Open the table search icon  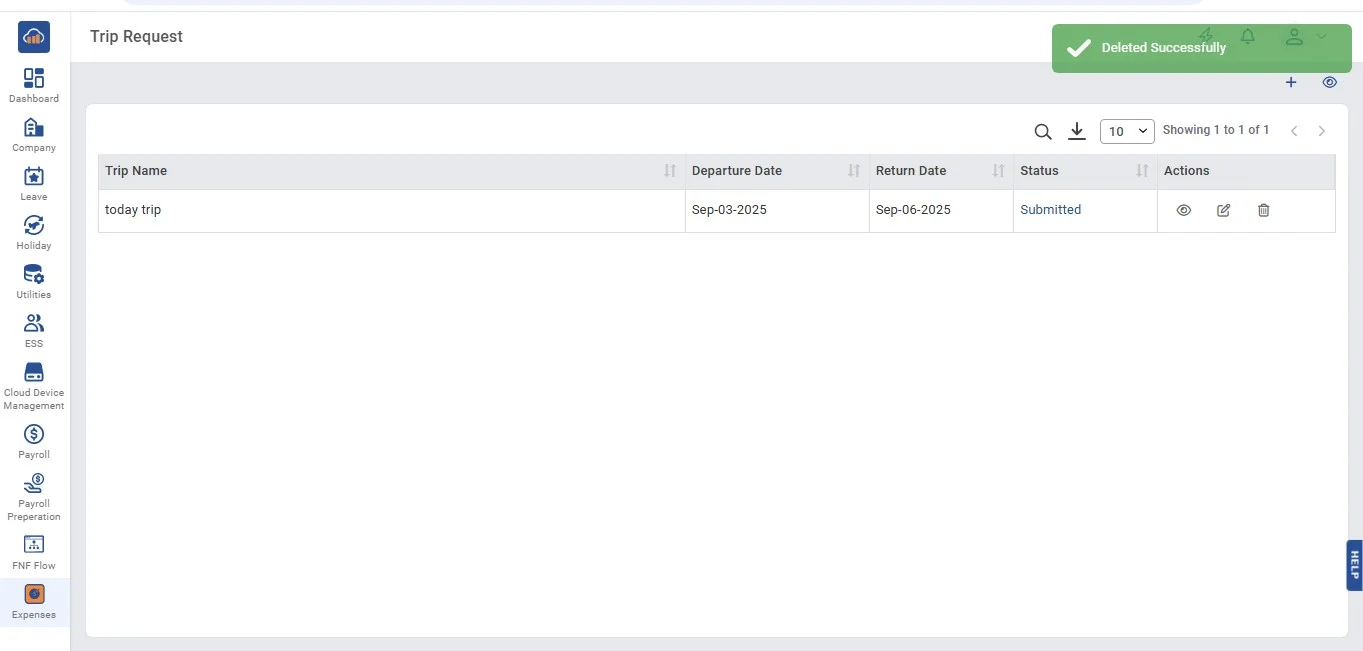coord(1042,131)
